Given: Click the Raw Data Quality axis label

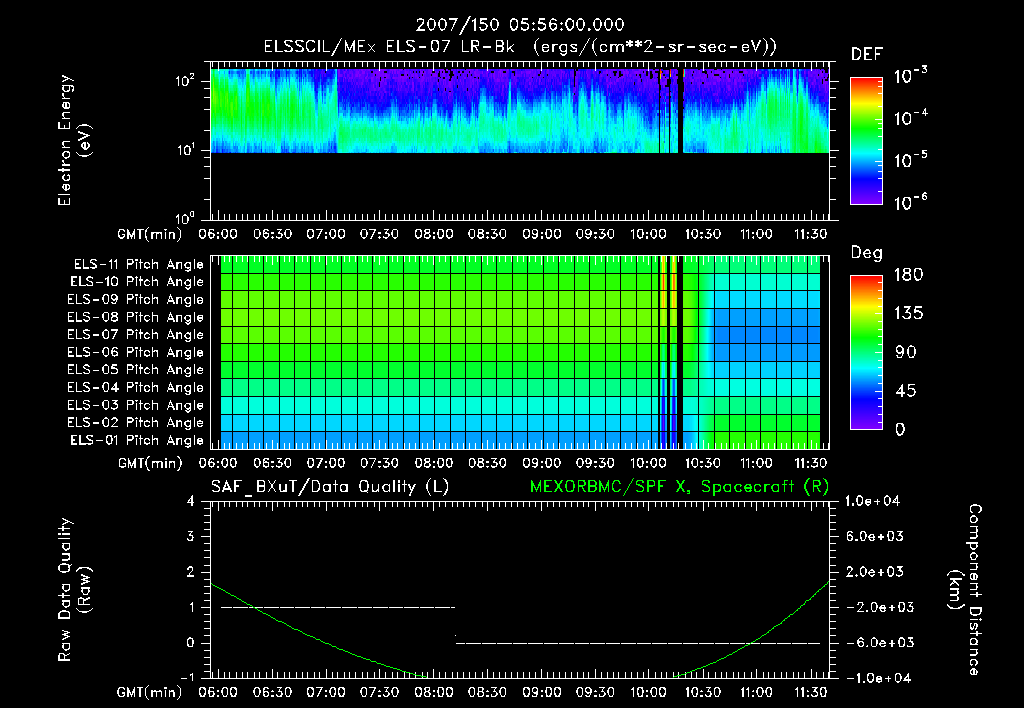Looking at the screenshot, I should click(74, 589).
